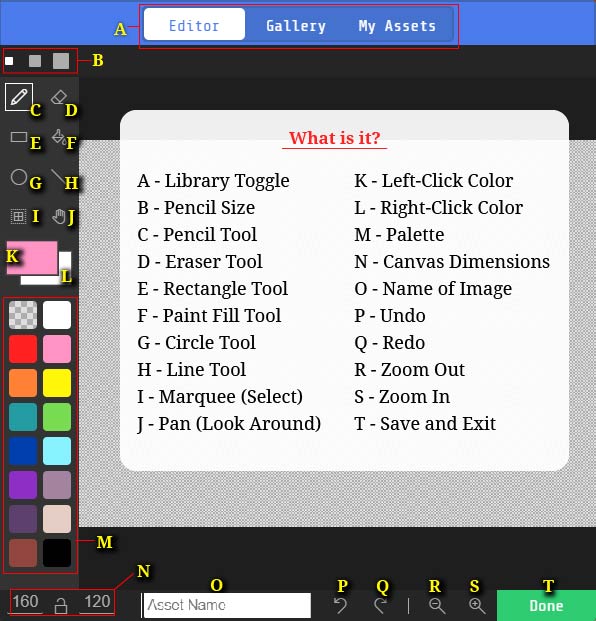Activate the Pan hand tool
Image resolution: width=596 pixels, height=621 pixels.
(59, 217)
